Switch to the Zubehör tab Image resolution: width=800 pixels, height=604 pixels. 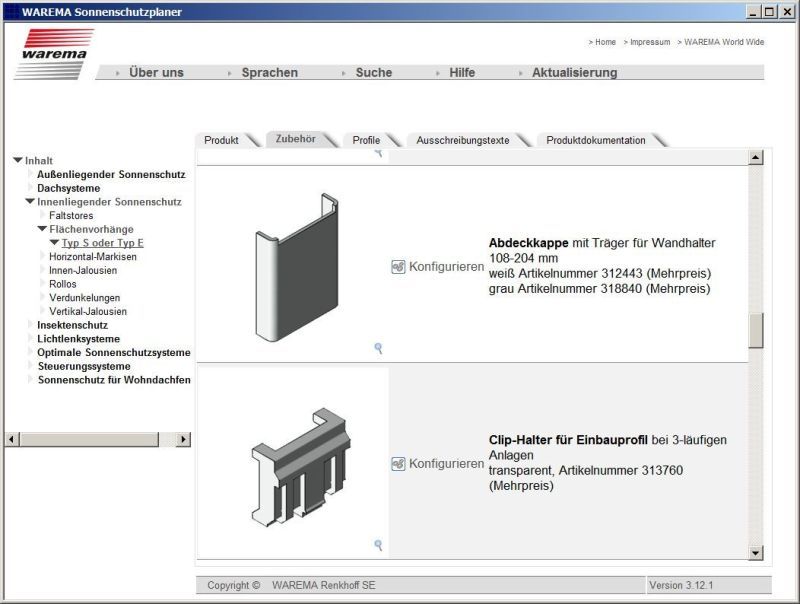click(x=296, y=139)
